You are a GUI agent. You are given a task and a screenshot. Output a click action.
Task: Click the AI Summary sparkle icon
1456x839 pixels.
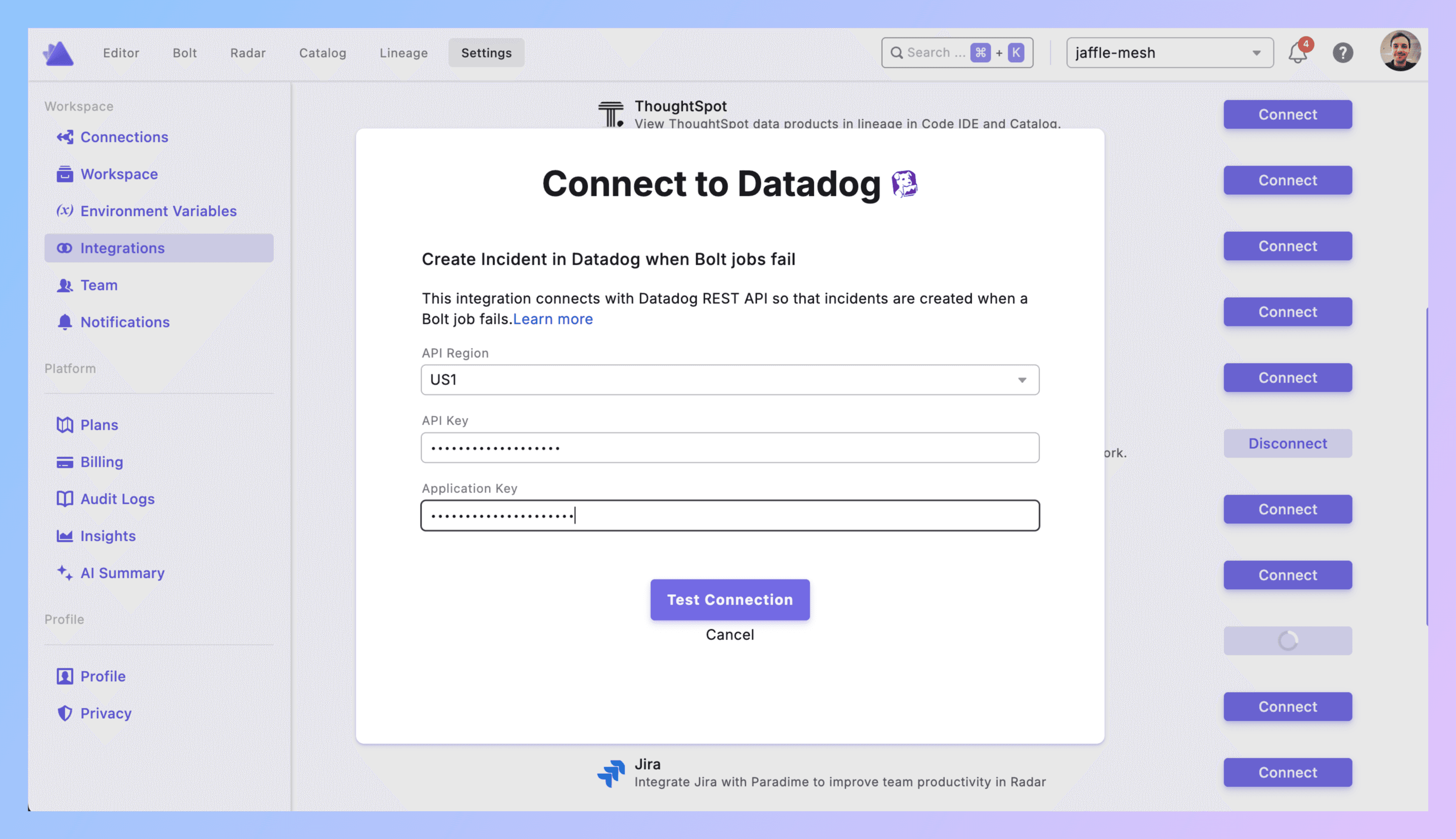65,573
